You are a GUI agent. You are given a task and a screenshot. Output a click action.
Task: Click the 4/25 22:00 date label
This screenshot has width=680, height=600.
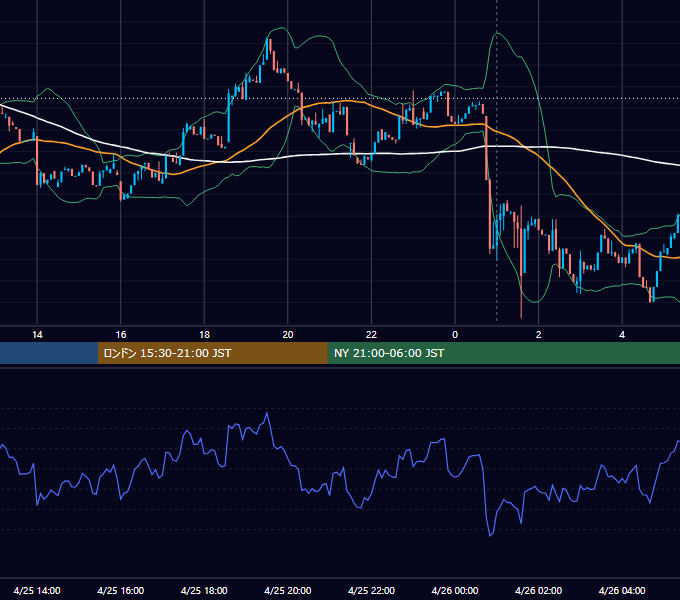pos(371,590)
